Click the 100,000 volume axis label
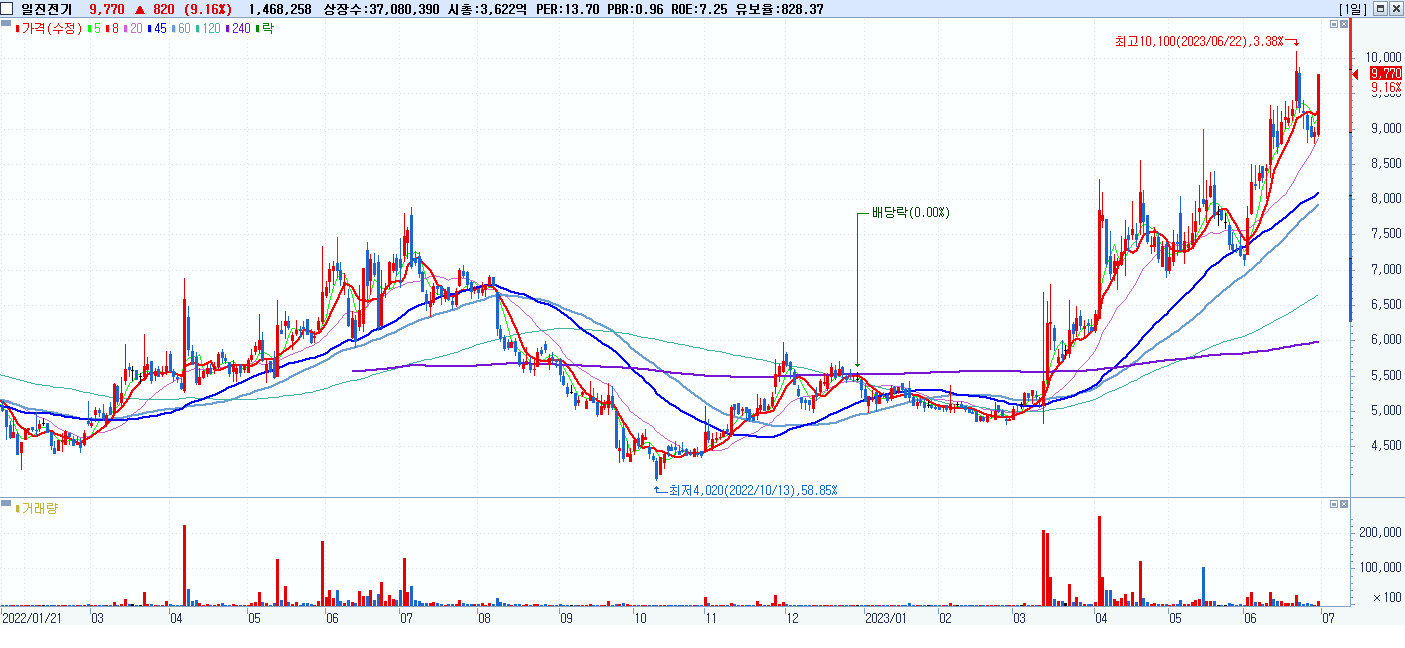The height and width of the screenshot is (648, 1405). pyautogui.click(x=1381, y=567)
